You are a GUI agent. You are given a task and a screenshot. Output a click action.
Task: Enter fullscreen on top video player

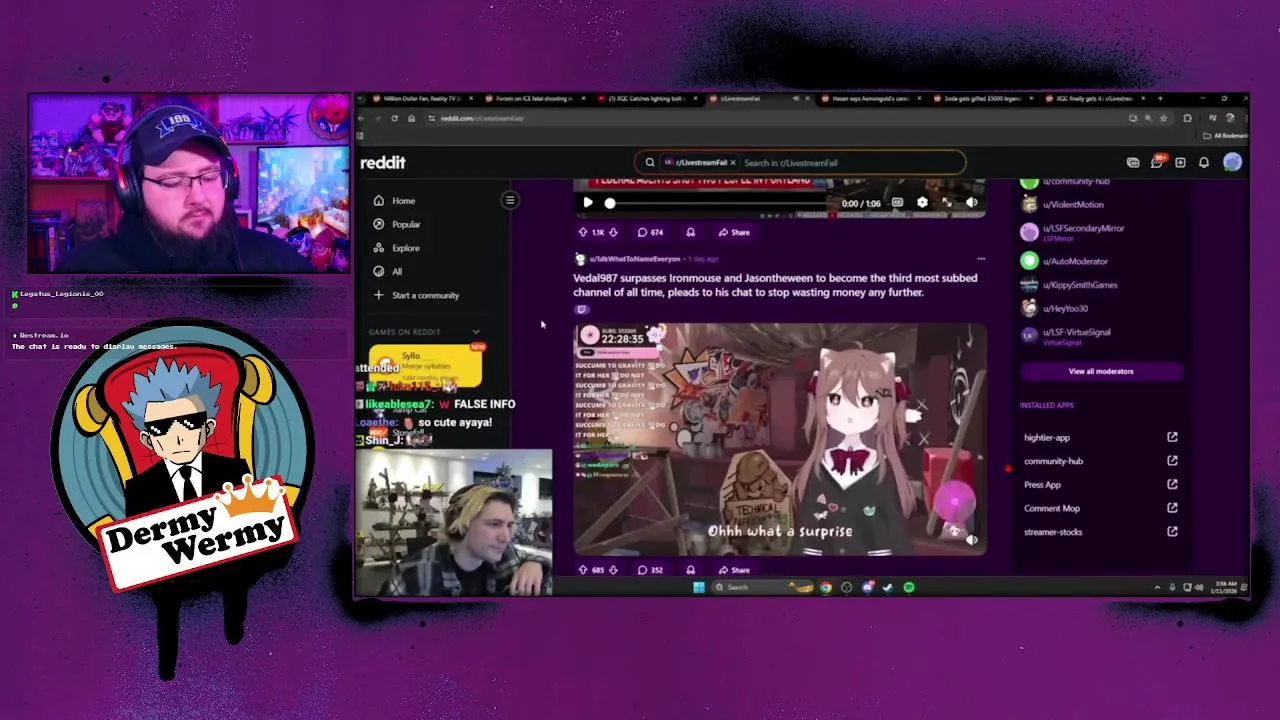pos(947,203)
